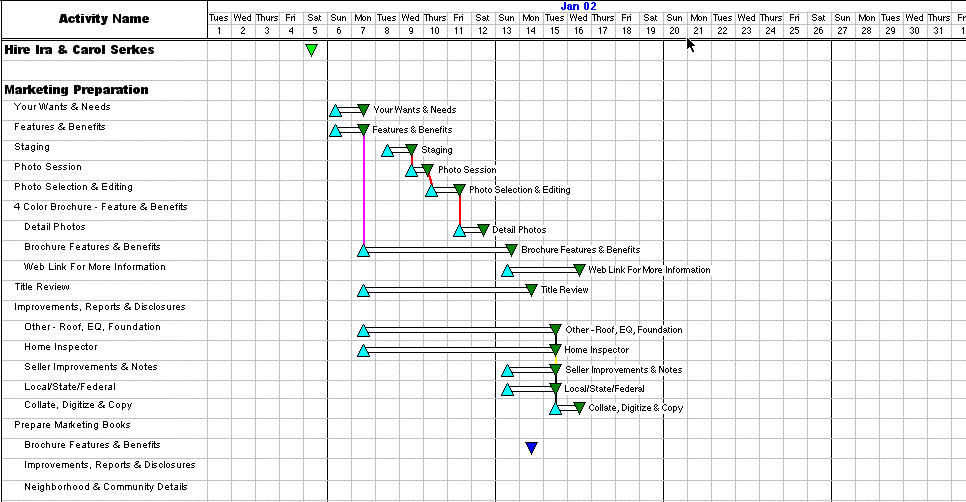
Task: Click the Sat 5 day column header
Action: click(315, 24)
